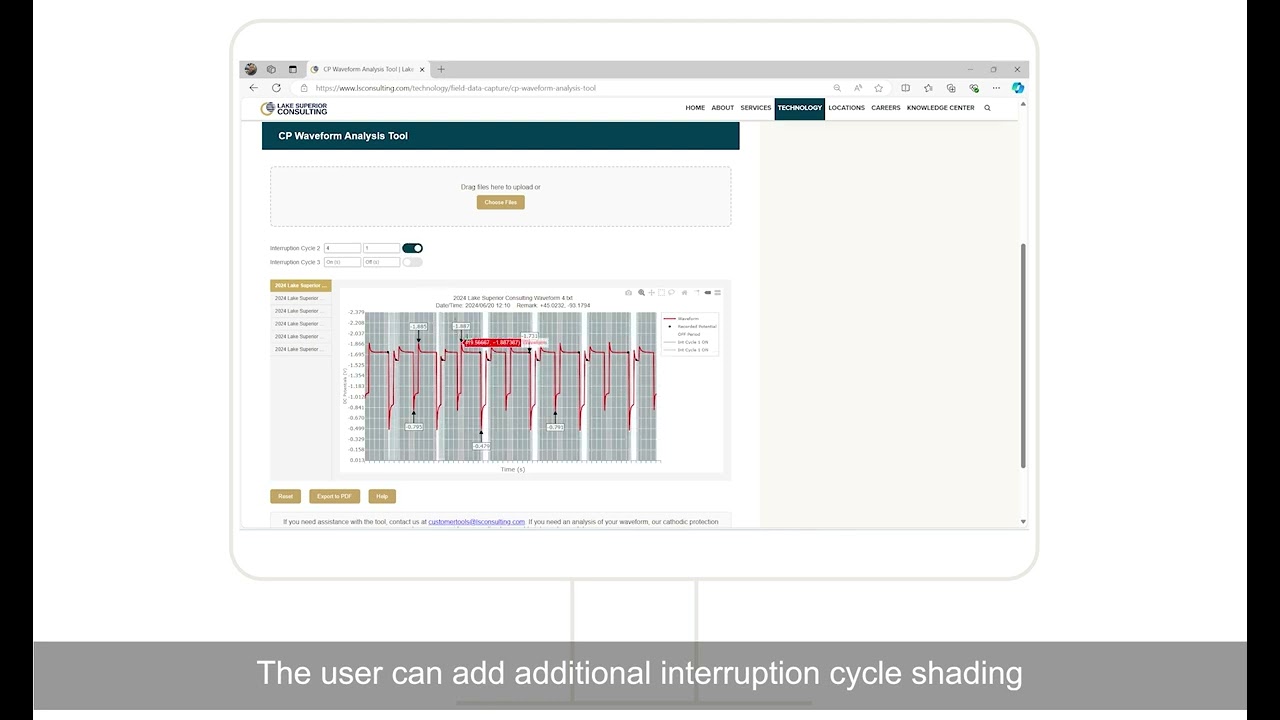
Task: Add page to favorites star
Action: tap(878, 88)
